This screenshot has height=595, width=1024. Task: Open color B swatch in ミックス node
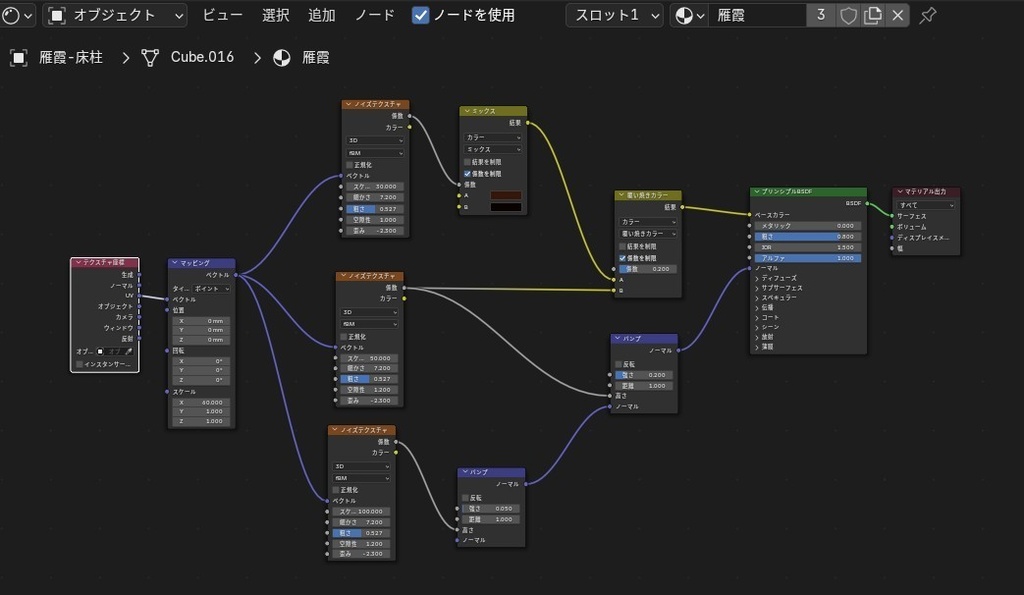506,207
